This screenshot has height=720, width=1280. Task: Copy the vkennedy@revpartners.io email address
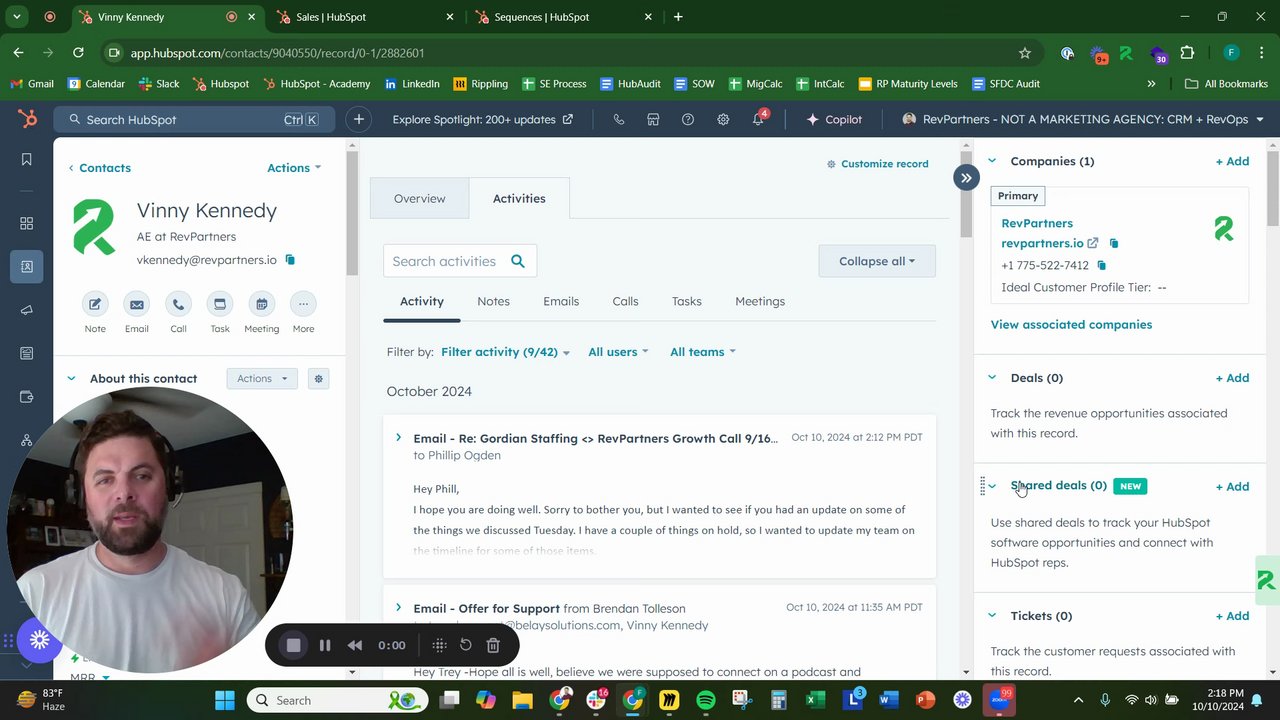290,260
